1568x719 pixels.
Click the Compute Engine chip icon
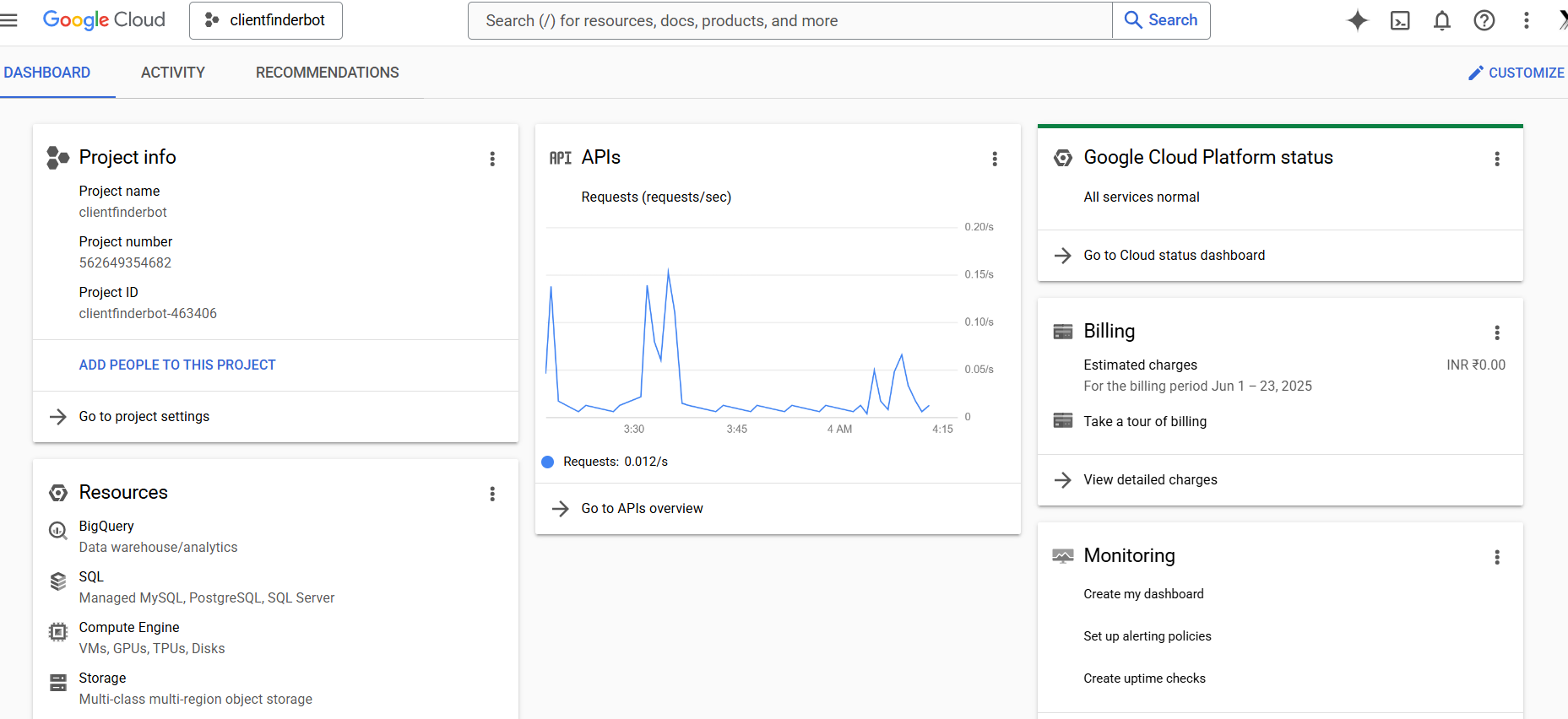pyautogui.click(x=57, y=631)
